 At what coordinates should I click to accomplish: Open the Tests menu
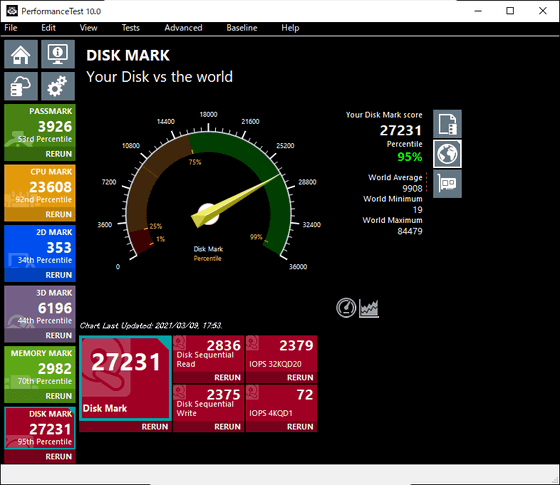tap(130, 28)
